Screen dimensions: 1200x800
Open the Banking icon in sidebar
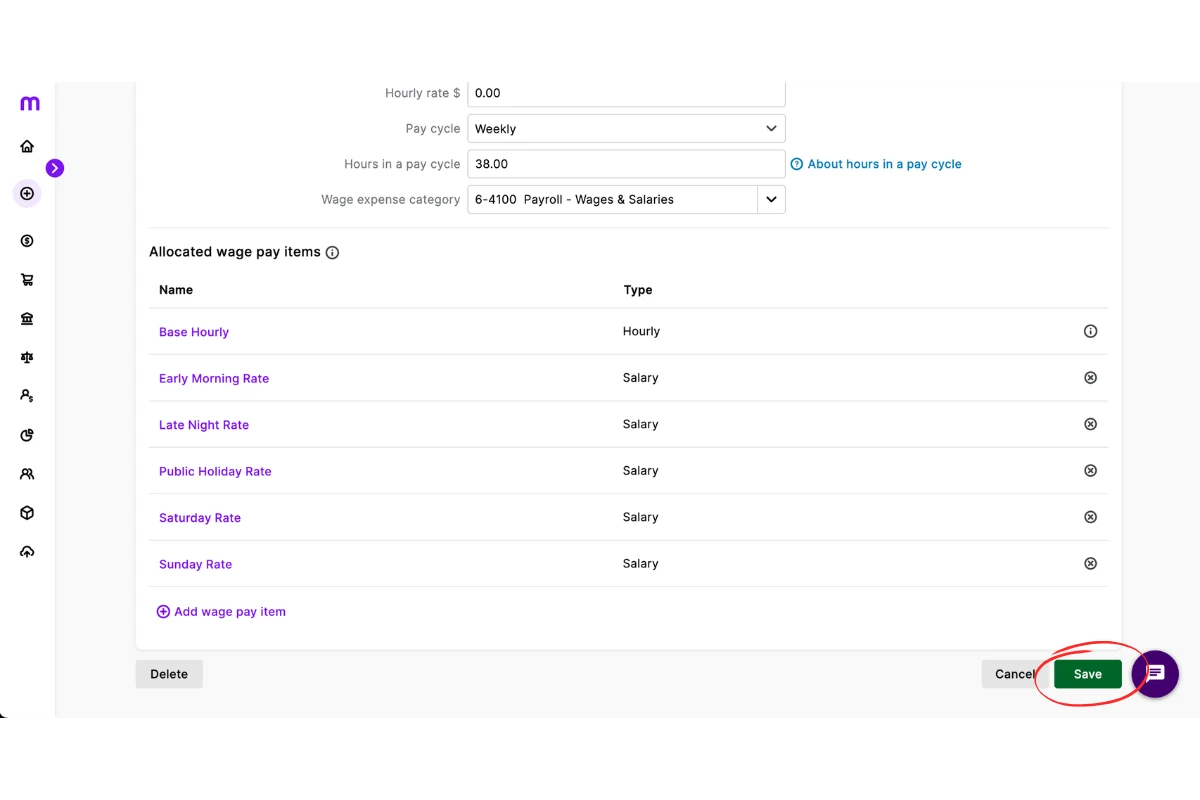(x=27, y=319)
